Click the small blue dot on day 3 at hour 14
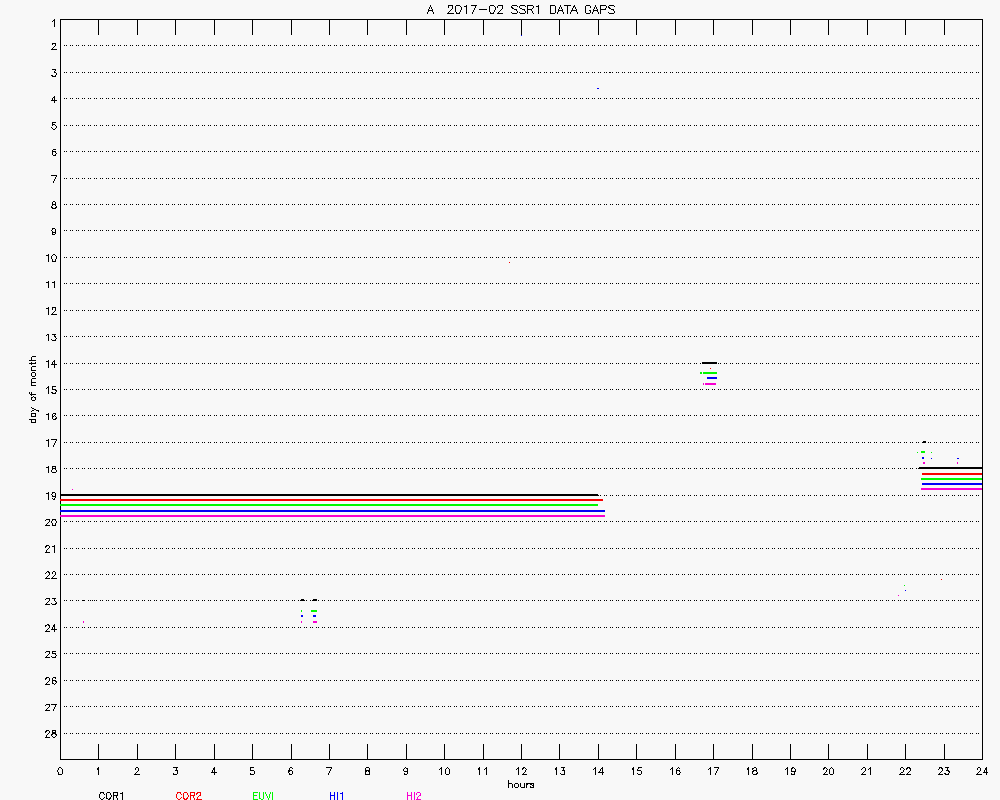Viewport: 1000px width, 800px height. click(x=598, y=88)
